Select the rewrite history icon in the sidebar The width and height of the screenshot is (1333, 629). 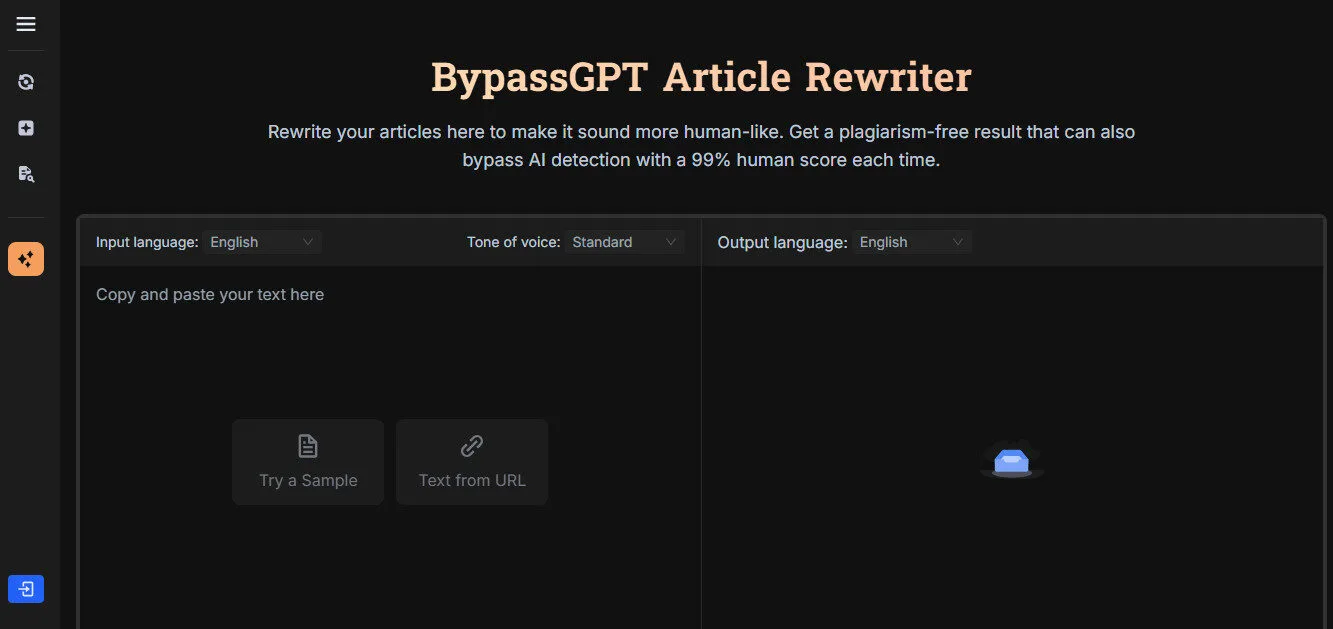click(x=25, y=81)
